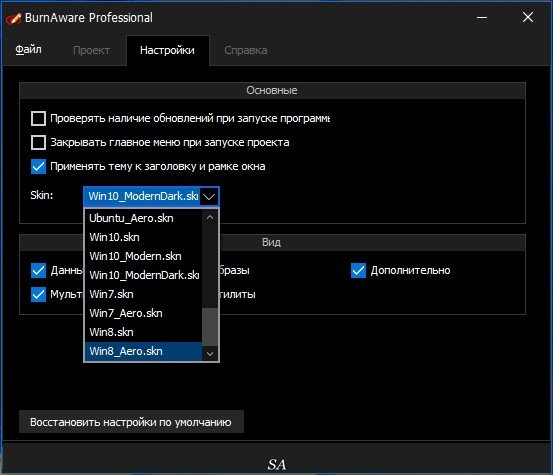
Task: Uncheck Применять тему к заголовку и рамке окна
Action: tap(38, 166)
